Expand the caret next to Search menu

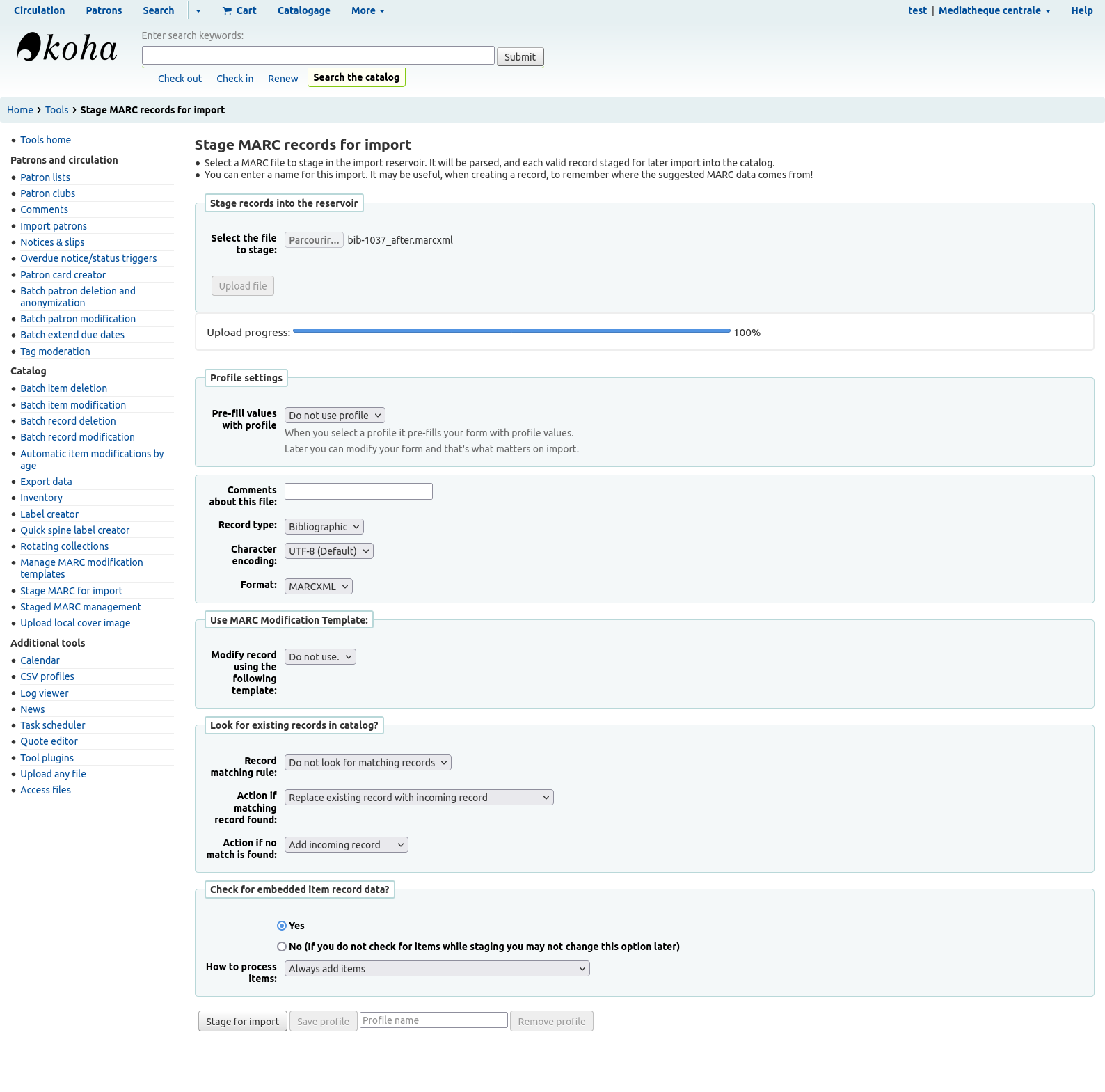pos(198,11)
